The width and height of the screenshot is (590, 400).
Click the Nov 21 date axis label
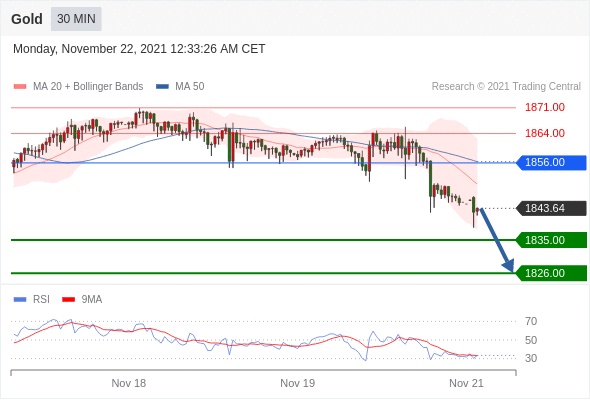(466, 383)
